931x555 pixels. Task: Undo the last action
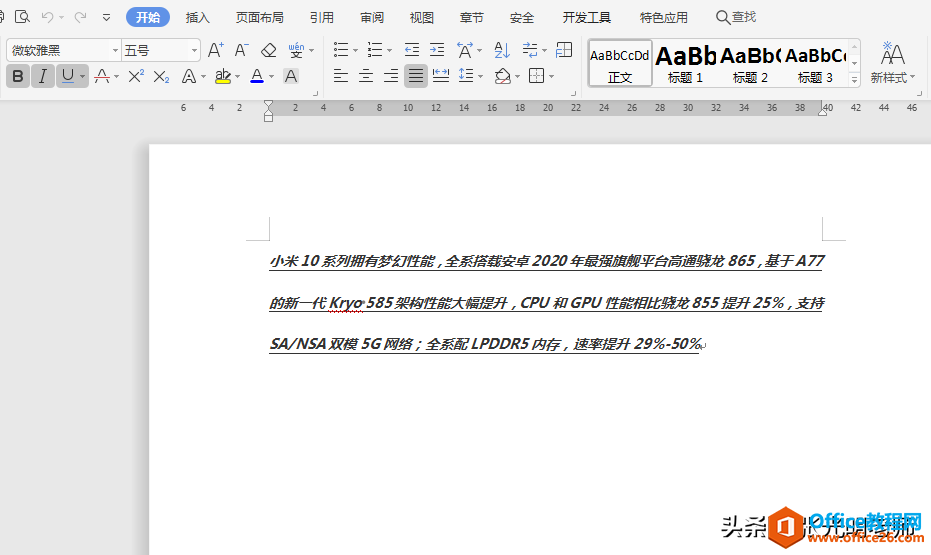(48, 17)
